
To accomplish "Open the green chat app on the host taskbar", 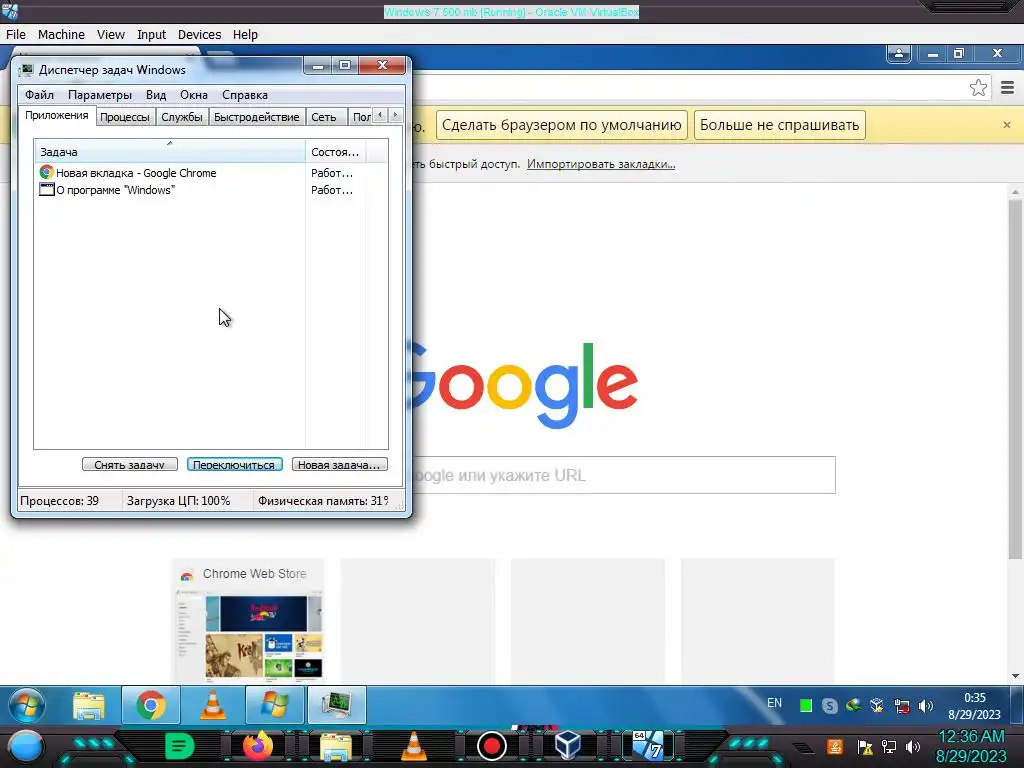I will tap(179, 746).
